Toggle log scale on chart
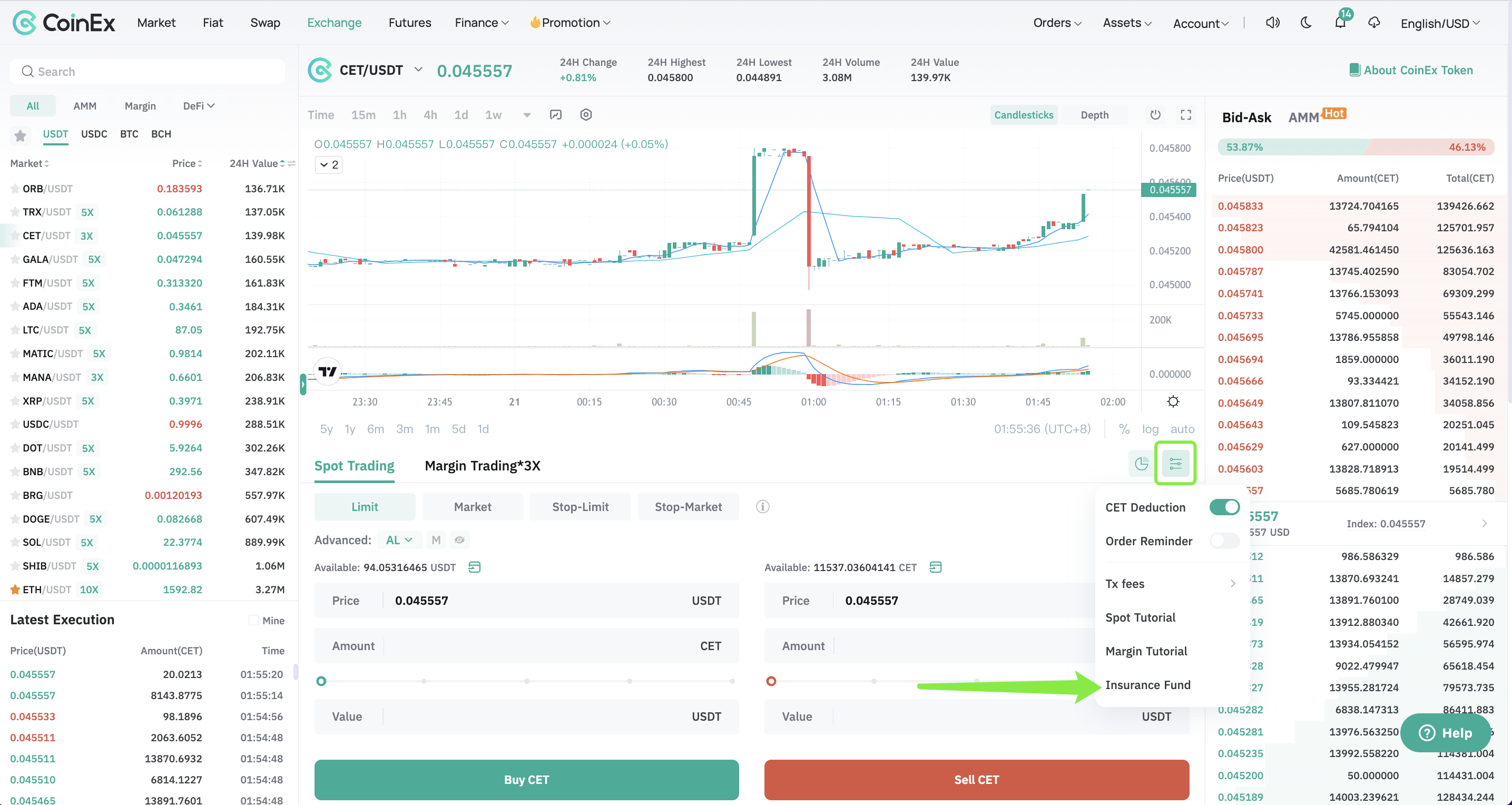 pos(1150,429)
